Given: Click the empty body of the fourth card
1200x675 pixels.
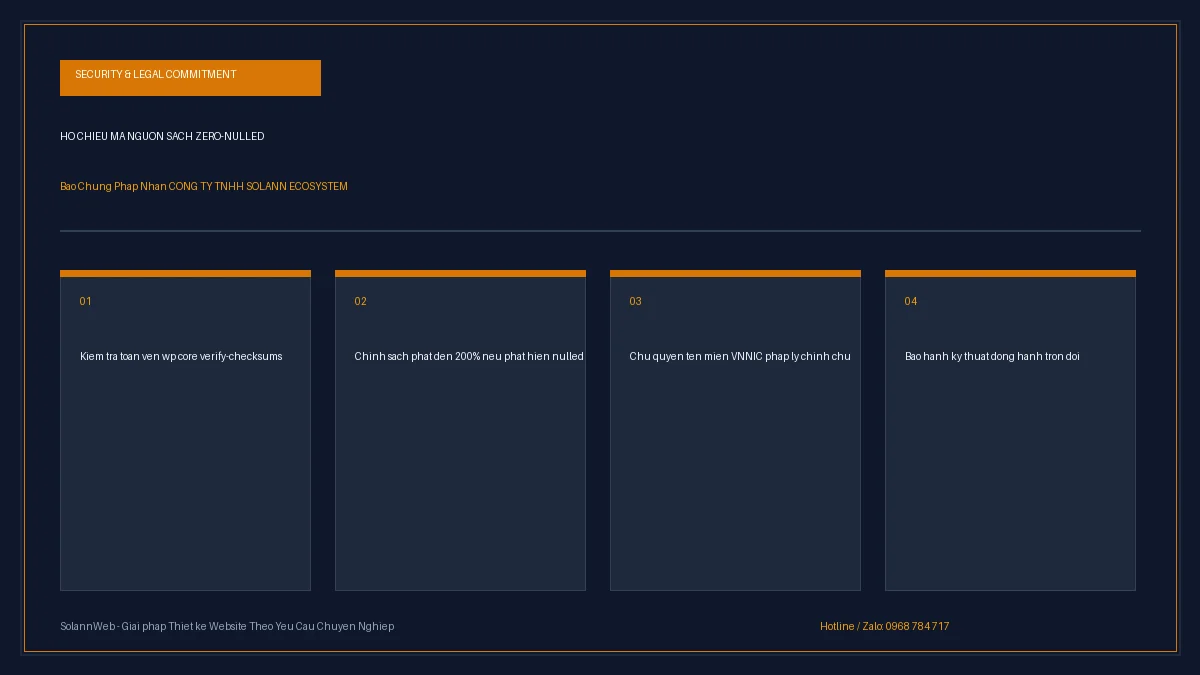Looking at the screenshot, I should click(1010, 475).
